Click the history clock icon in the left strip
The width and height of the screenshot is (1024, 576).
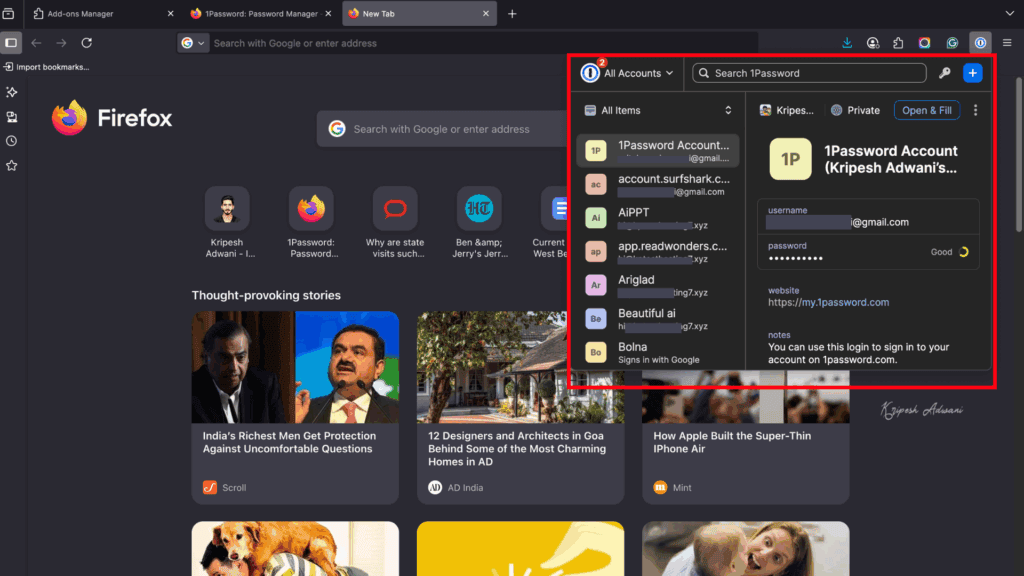[x=12, y=140]
